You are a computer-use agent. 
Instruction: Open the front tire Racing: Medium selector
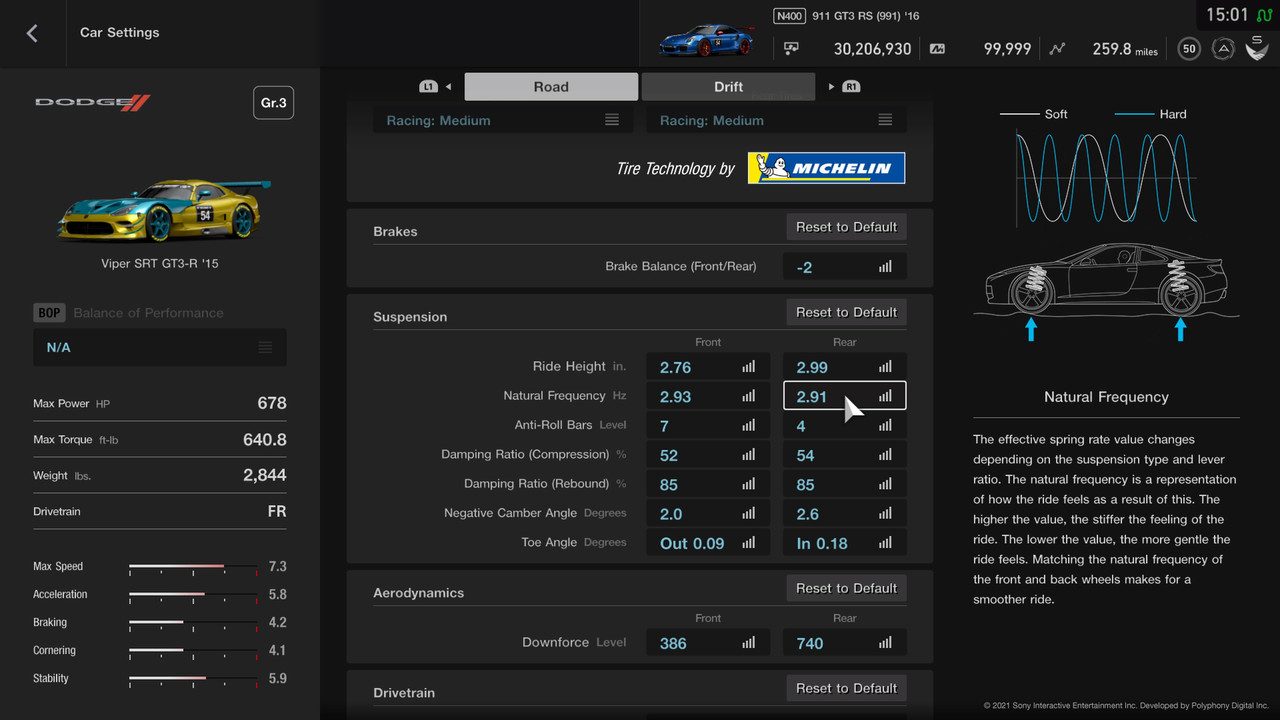503,120
